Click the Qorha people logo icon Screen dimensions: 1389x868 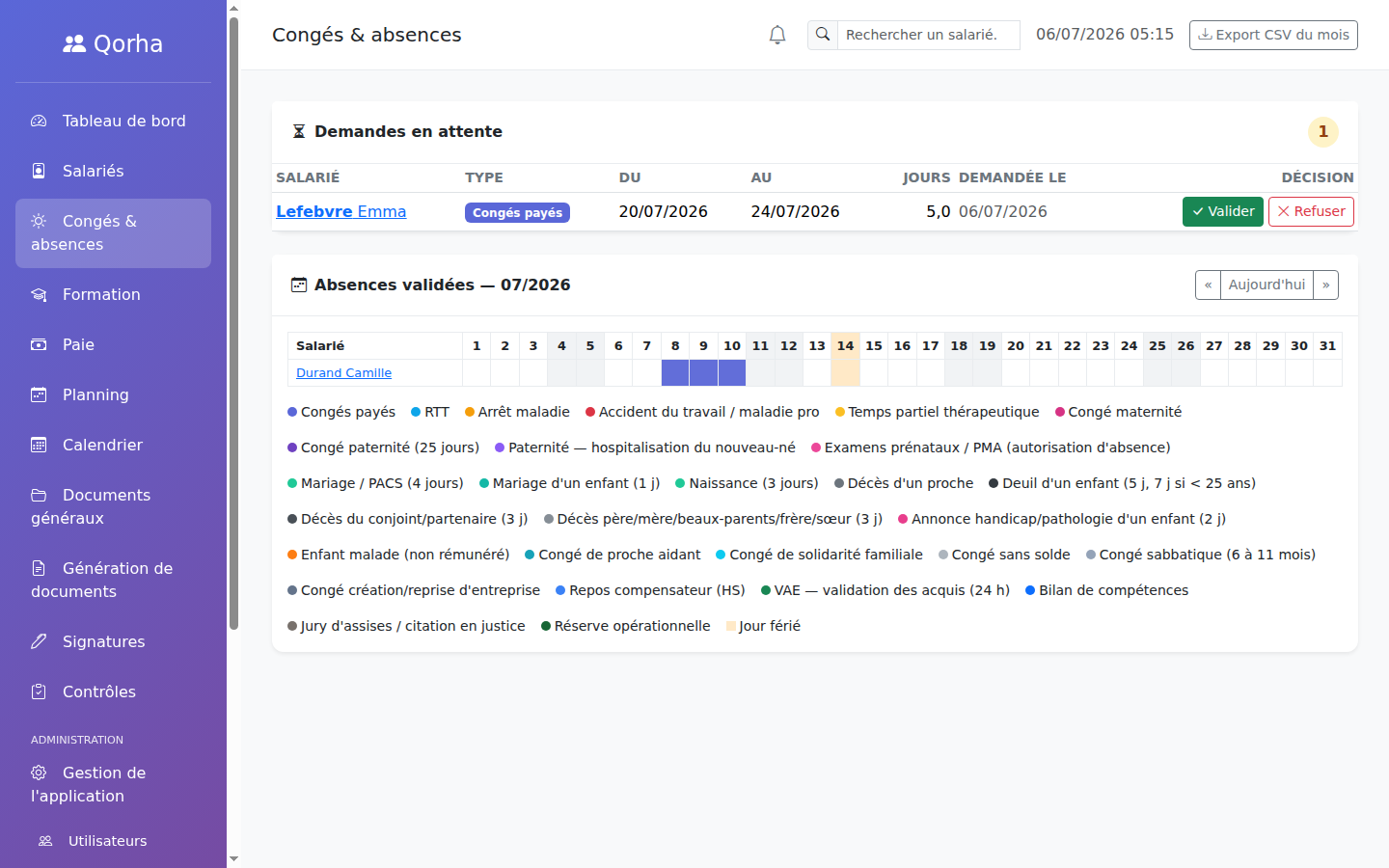(74, 43)
